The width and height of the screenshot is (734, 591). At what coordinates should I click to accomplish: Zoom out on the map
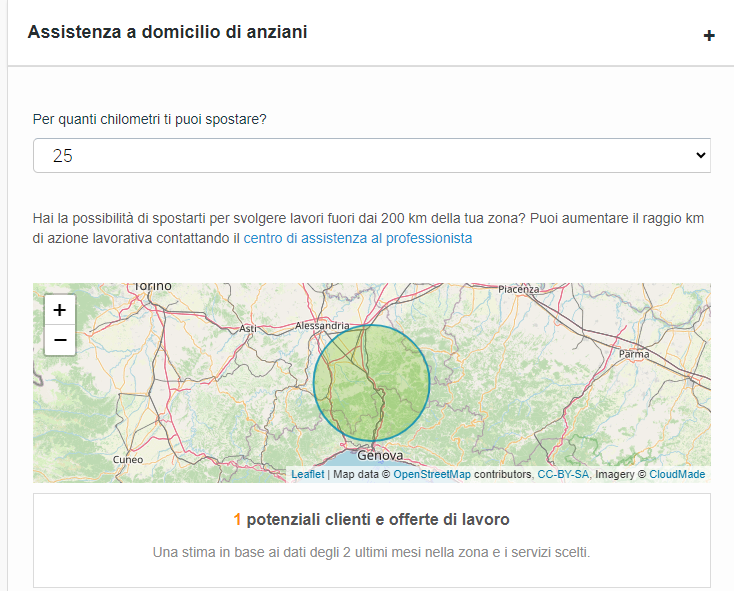[x=60, y=340]
